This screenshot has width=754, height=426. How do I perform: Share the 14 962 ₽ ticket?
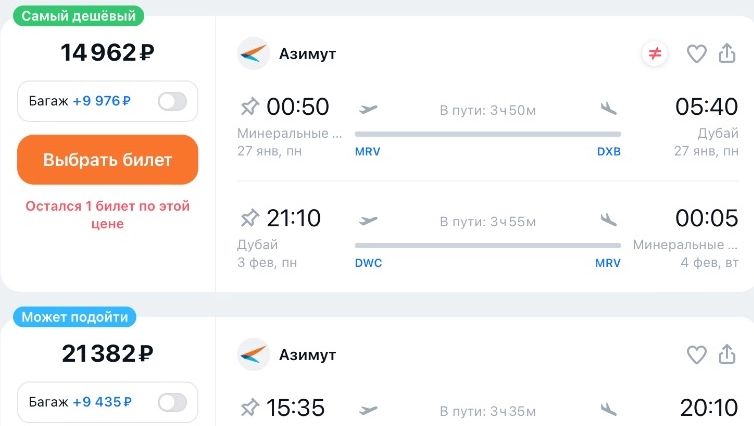coord(727,53)
